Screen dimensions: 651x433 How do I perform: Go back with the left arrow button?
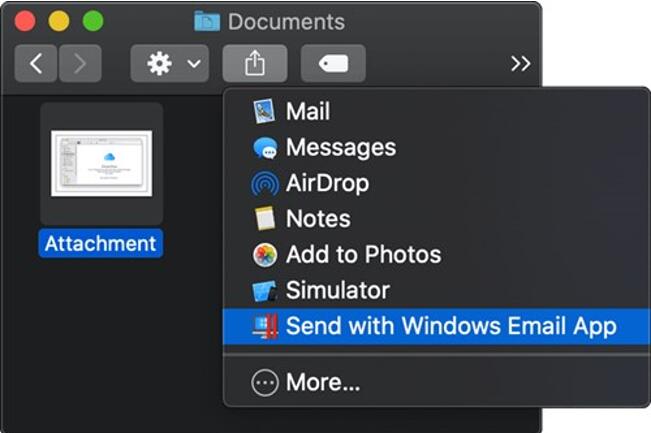point(36,64)
